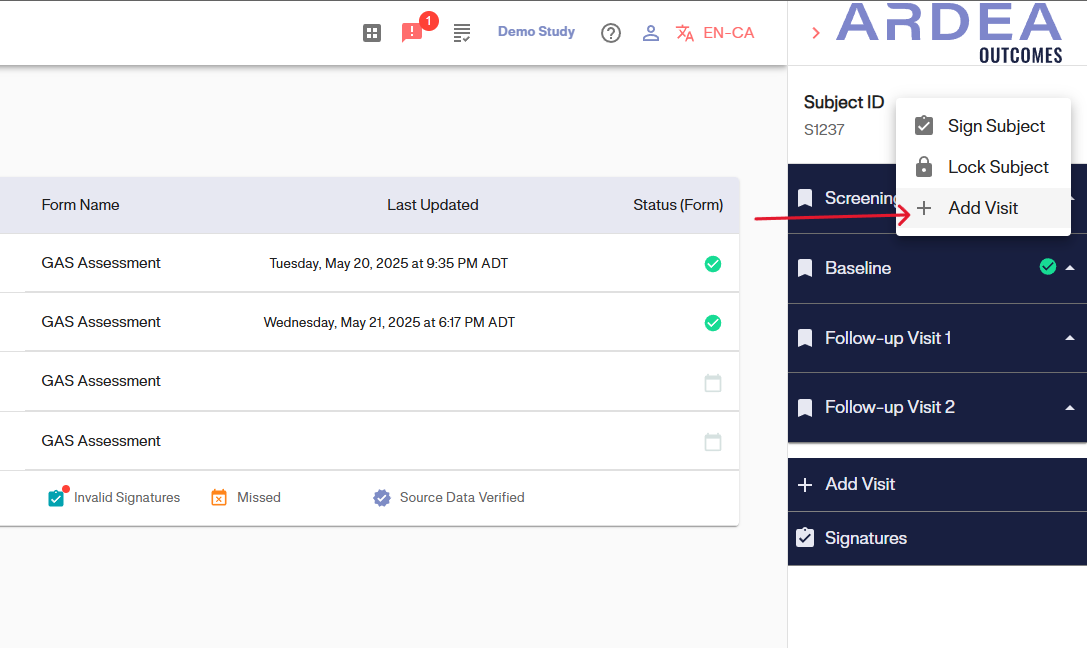Select Lock Subject from the popup menu

click(997, 167)
